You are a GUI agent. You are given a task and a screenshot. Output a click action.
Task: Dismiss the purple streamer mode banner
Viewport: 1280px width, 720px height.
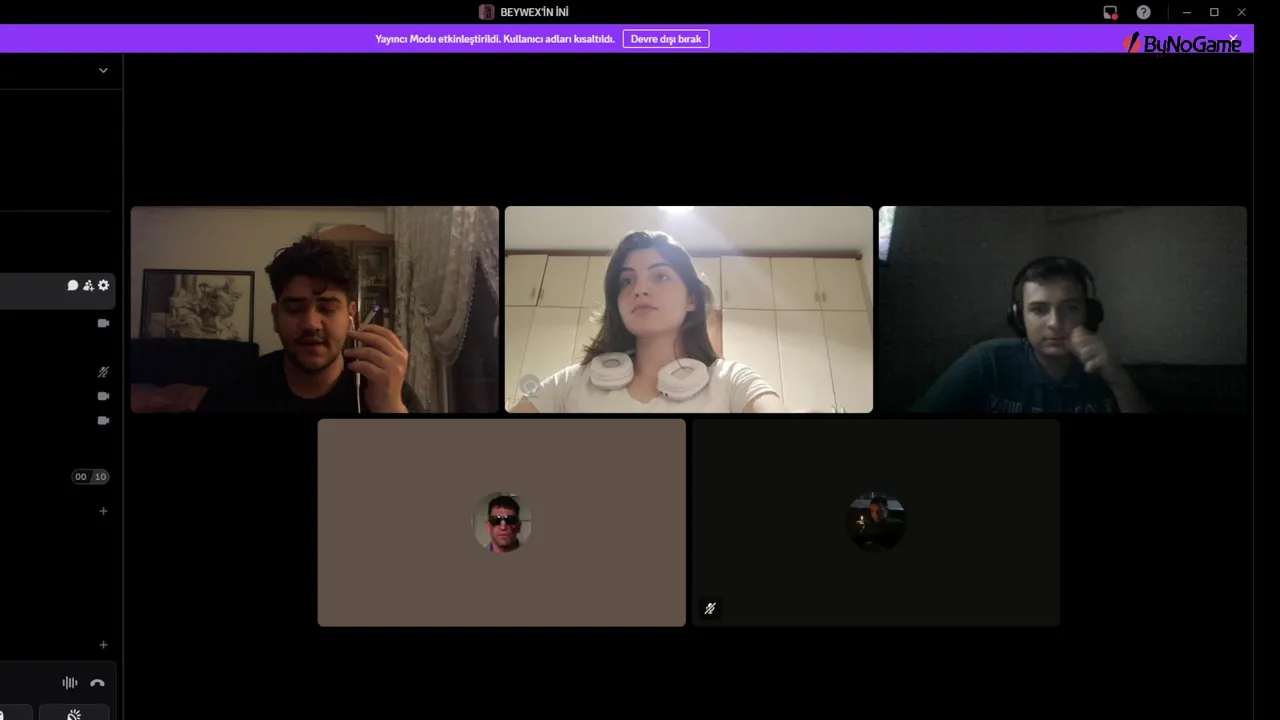(1233, 38)
